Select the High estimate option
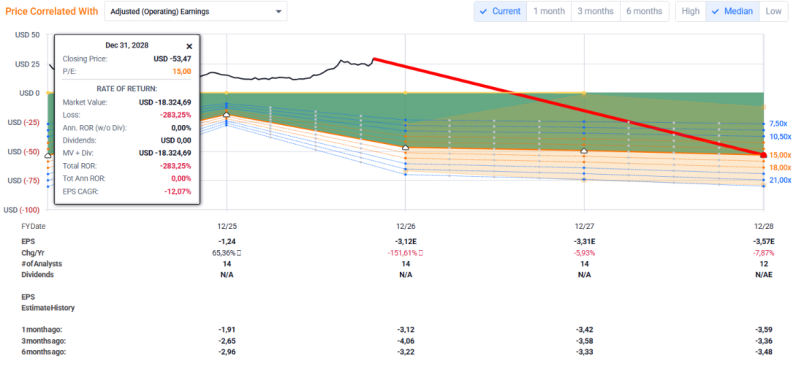 690,11
